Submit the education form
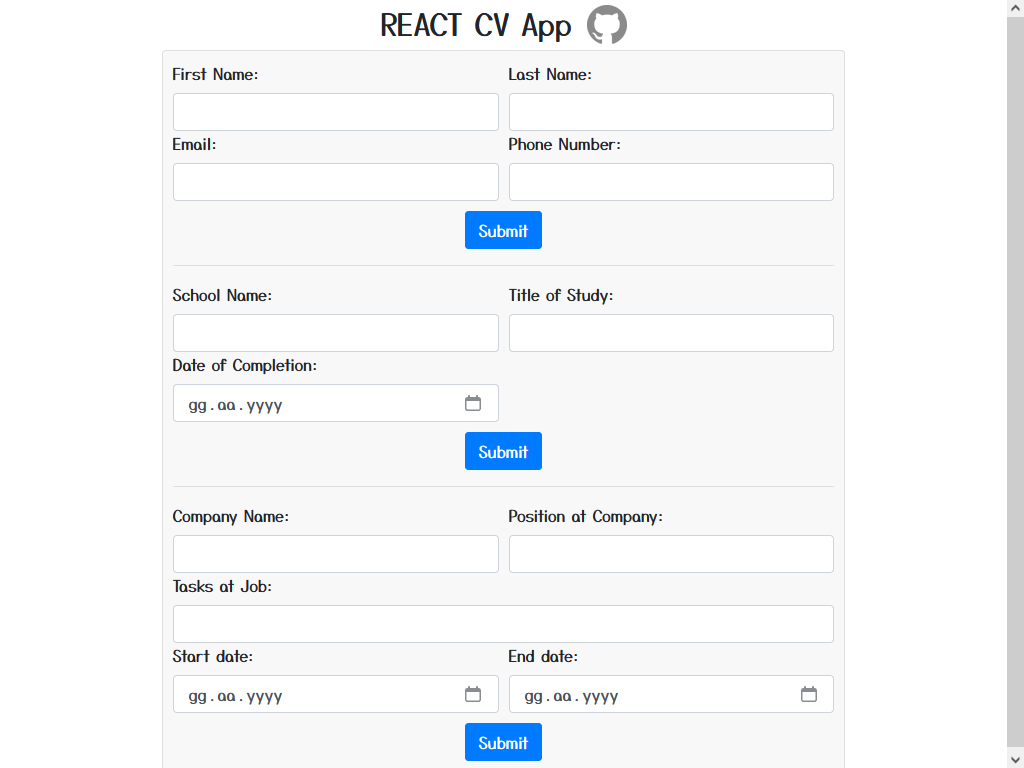The height and width of the screenshot is (768, 1024). 503,451
